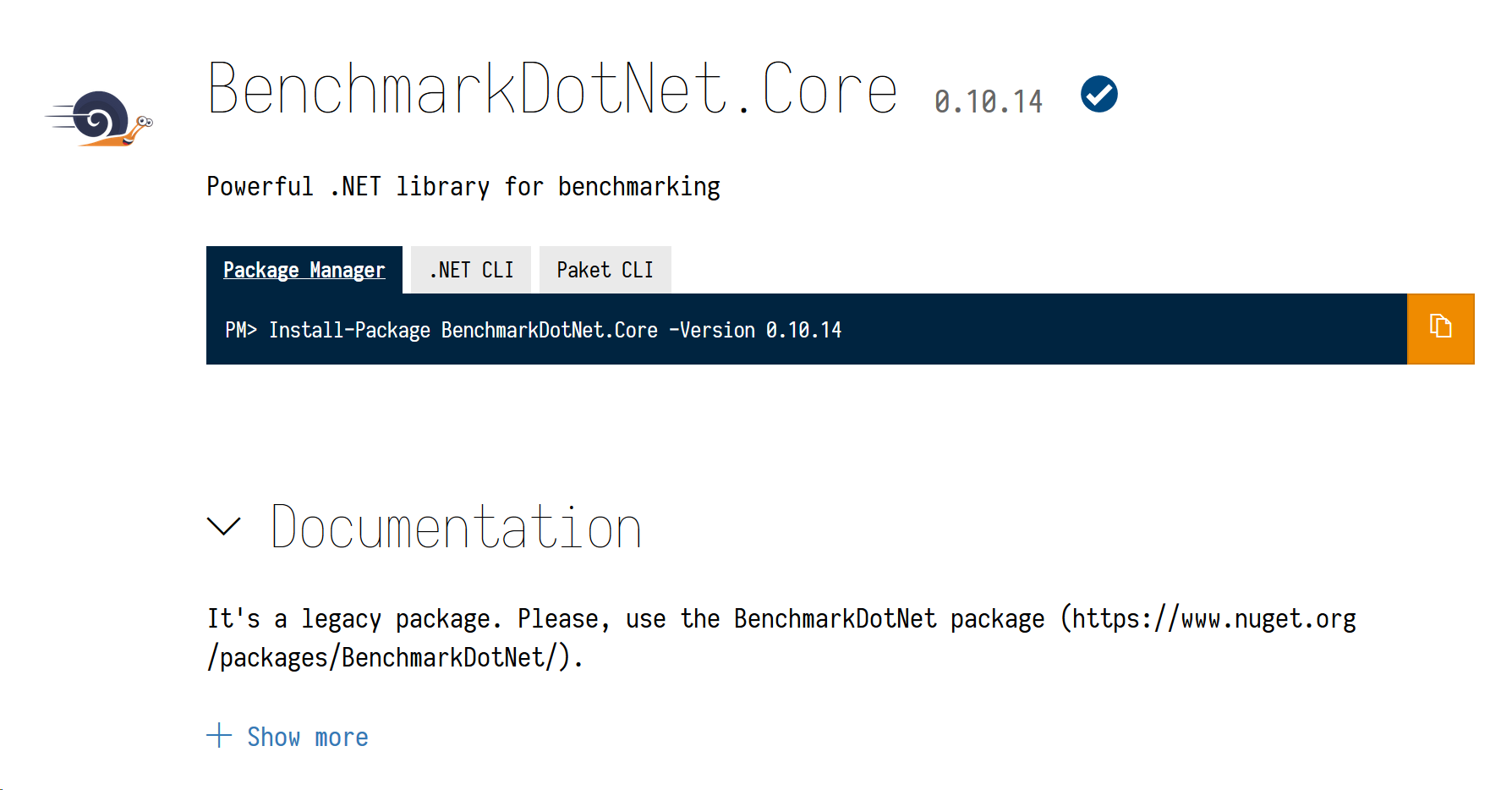
Task: Click the copy-to-clipboard document icon
Action: click(1440, 328)
